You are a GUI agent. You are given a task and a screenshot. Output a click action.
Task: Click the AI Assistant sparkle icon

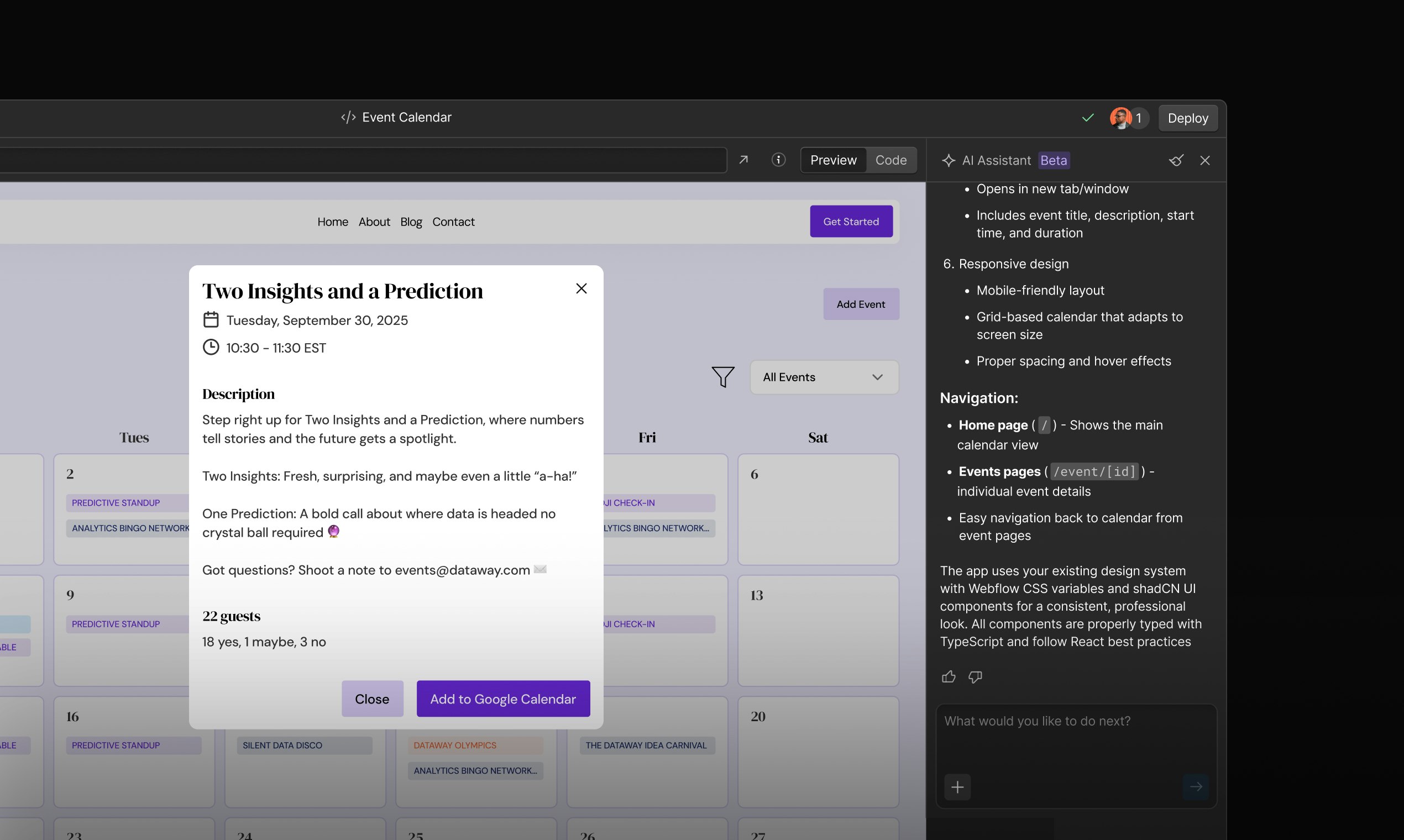coord(949,161)
